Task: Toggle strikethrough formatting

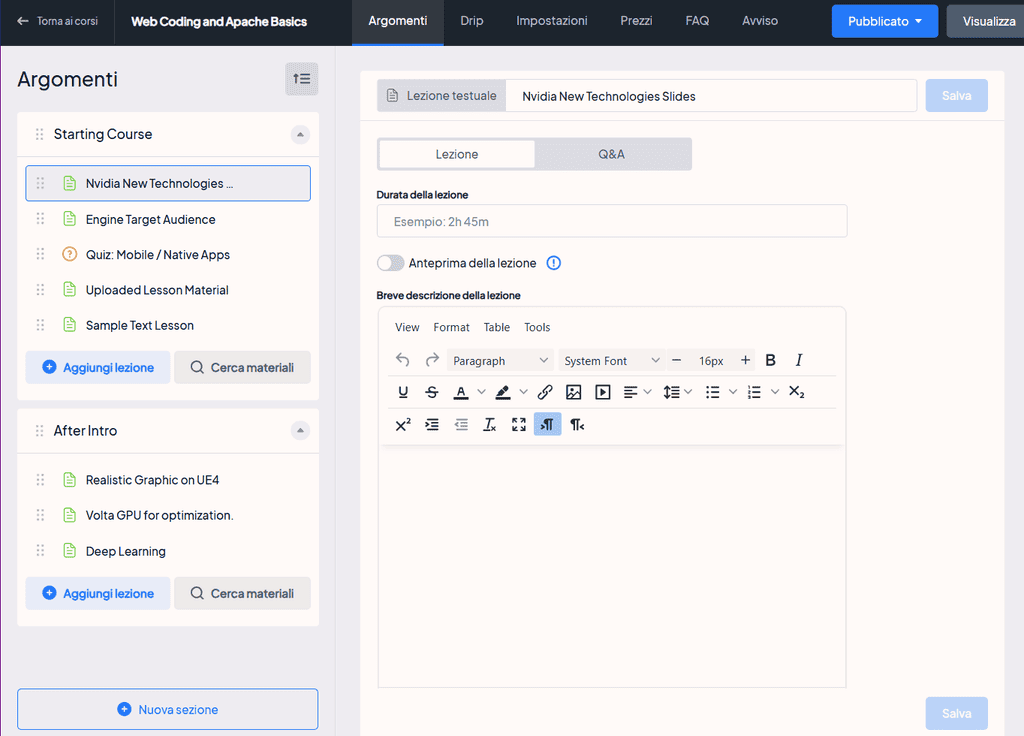Action: (x=432, y=392)
